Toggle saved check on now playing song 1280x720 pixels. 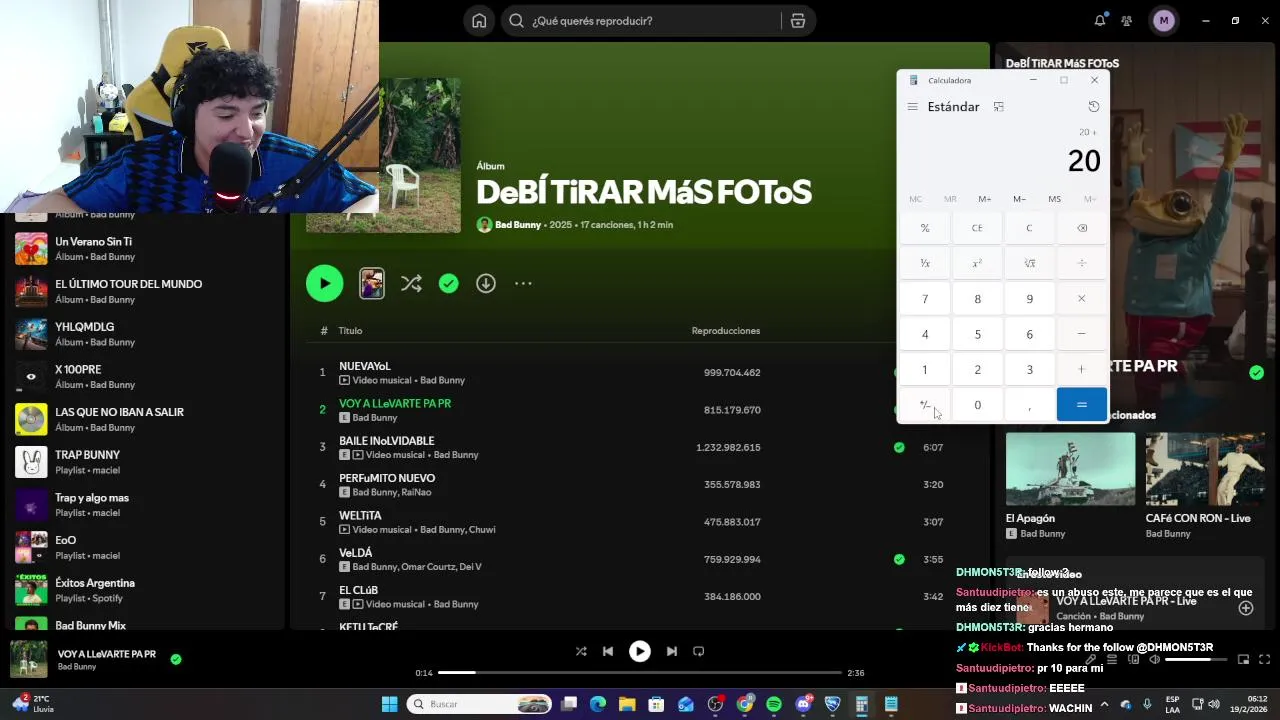click(x=176, y=659)
